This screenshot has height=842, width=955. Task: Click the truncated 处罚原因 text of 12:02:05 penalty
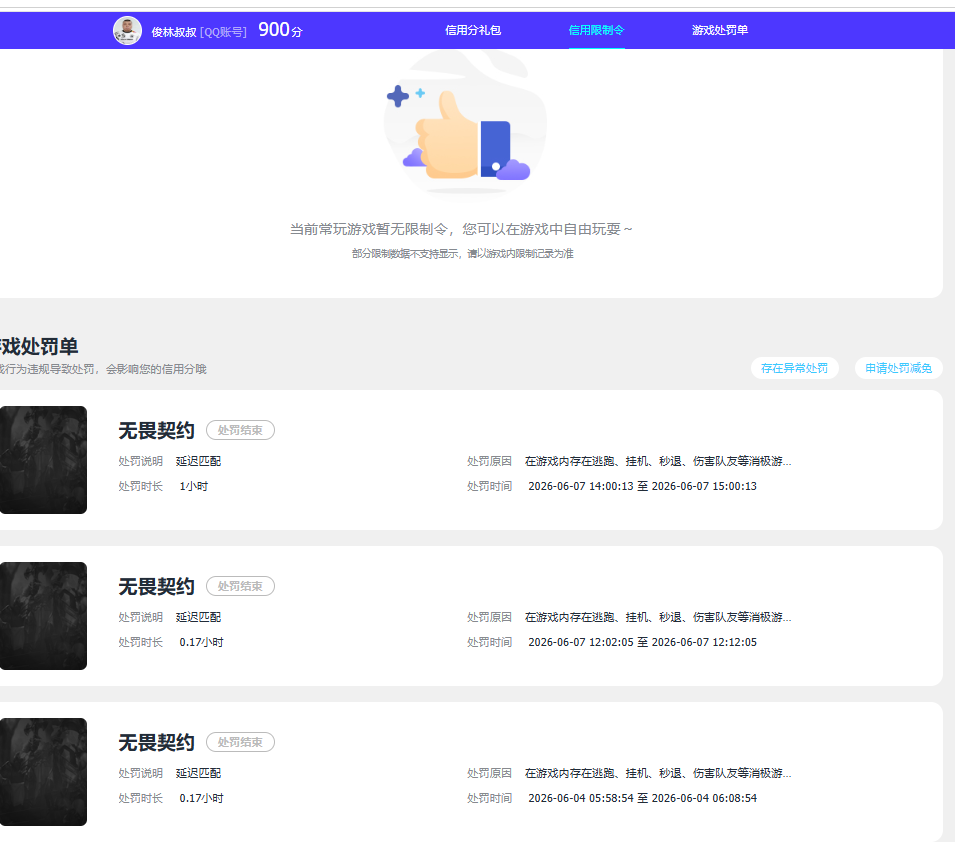click(x=658, y=617)
